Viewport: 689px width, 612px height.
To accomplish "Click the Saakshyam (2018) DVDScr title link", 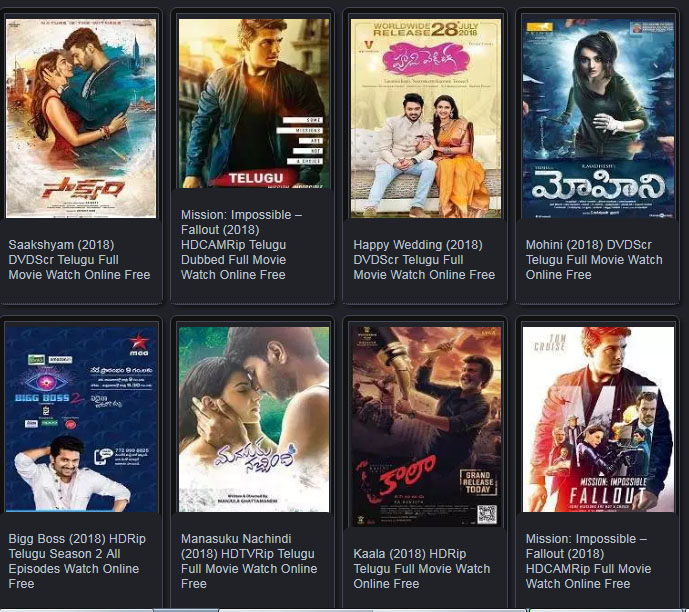I will click(x=79, y=260).
